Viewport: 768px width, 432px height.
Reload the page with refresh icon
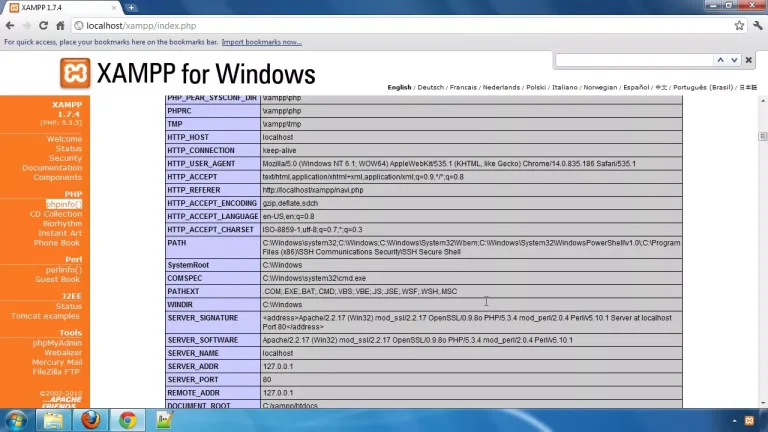pos(44,25)
